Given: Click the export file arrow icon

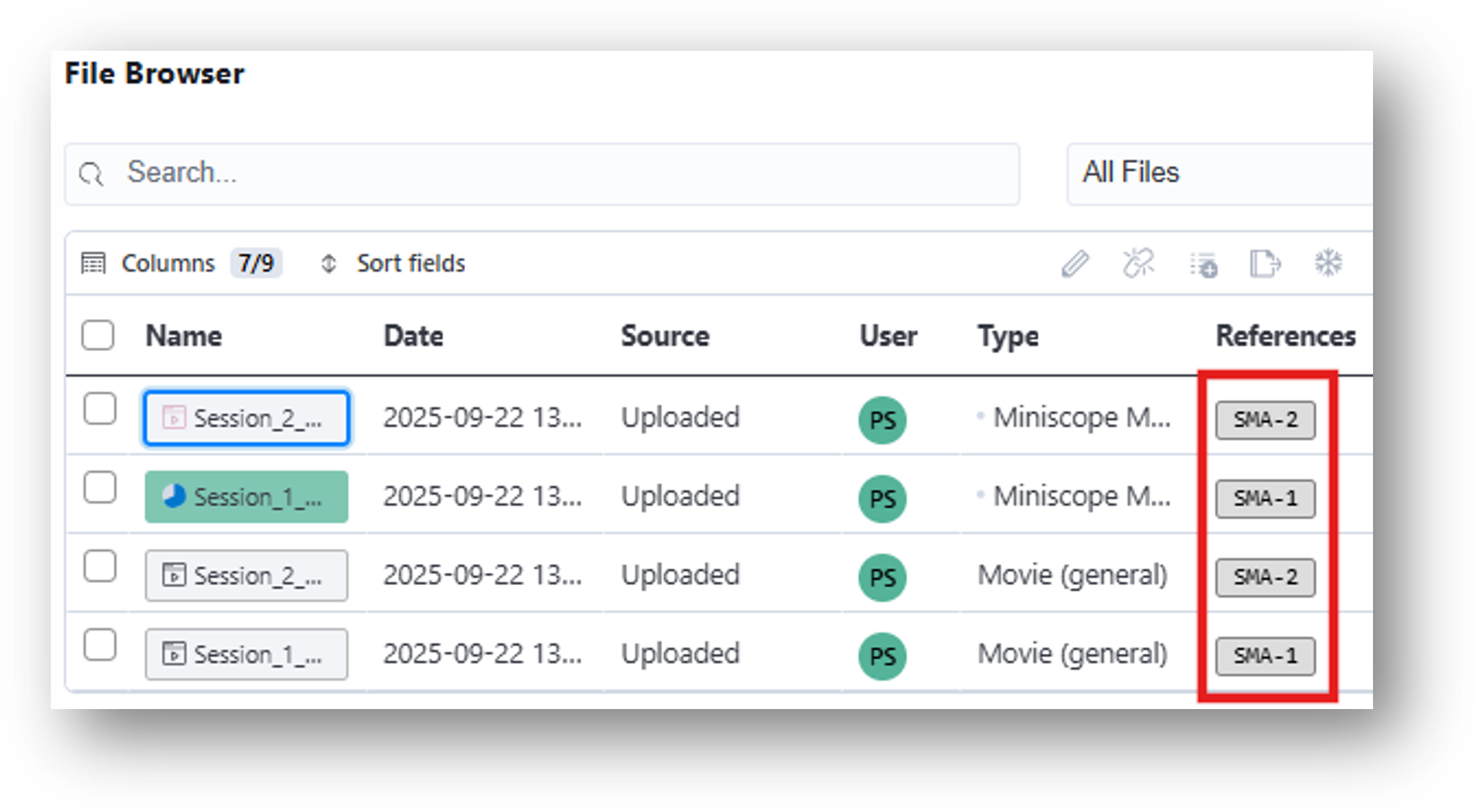Looking at the screenshot, I should pos(1266,264).
